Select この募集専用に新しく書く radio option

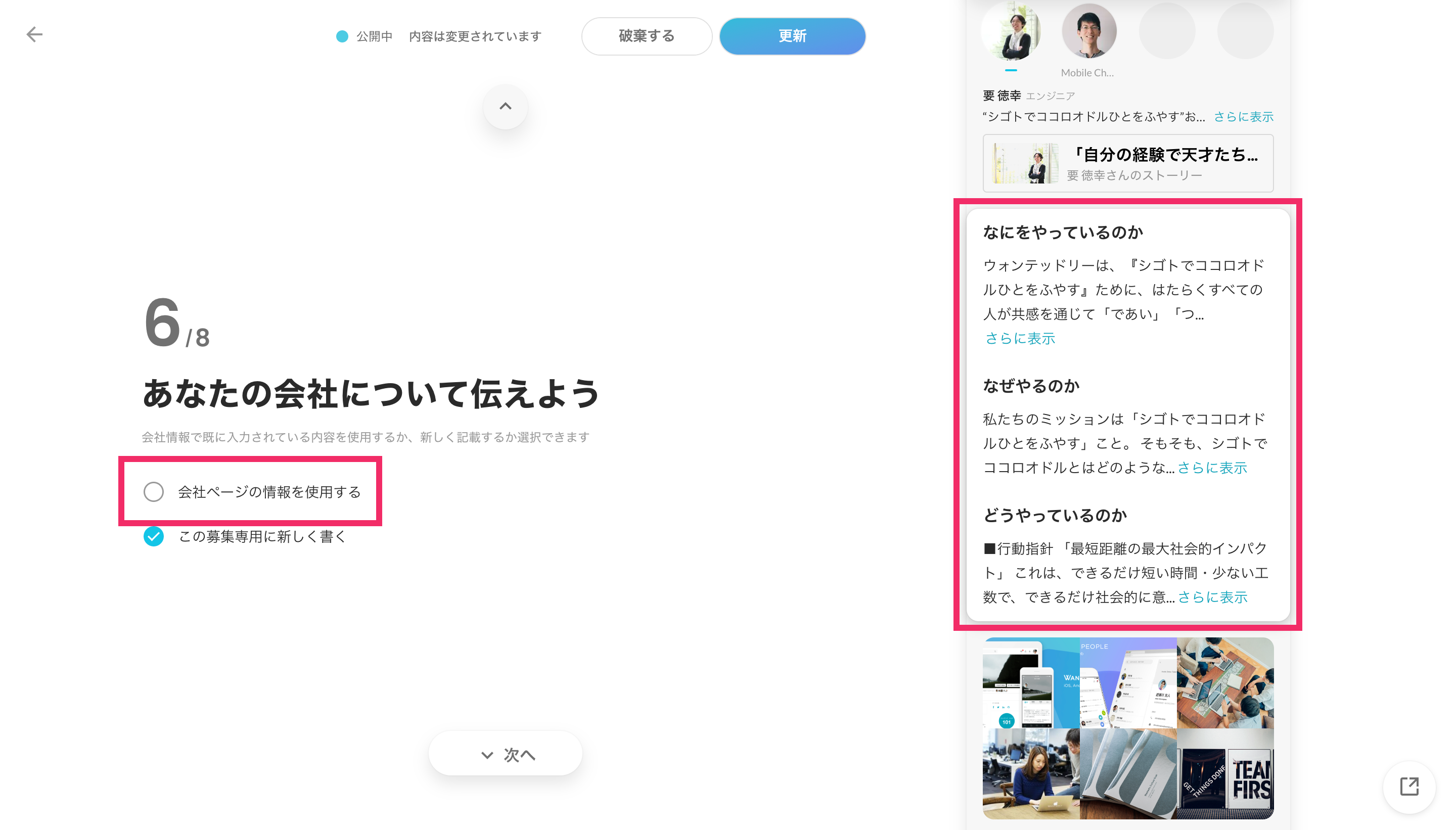(154, 536)
